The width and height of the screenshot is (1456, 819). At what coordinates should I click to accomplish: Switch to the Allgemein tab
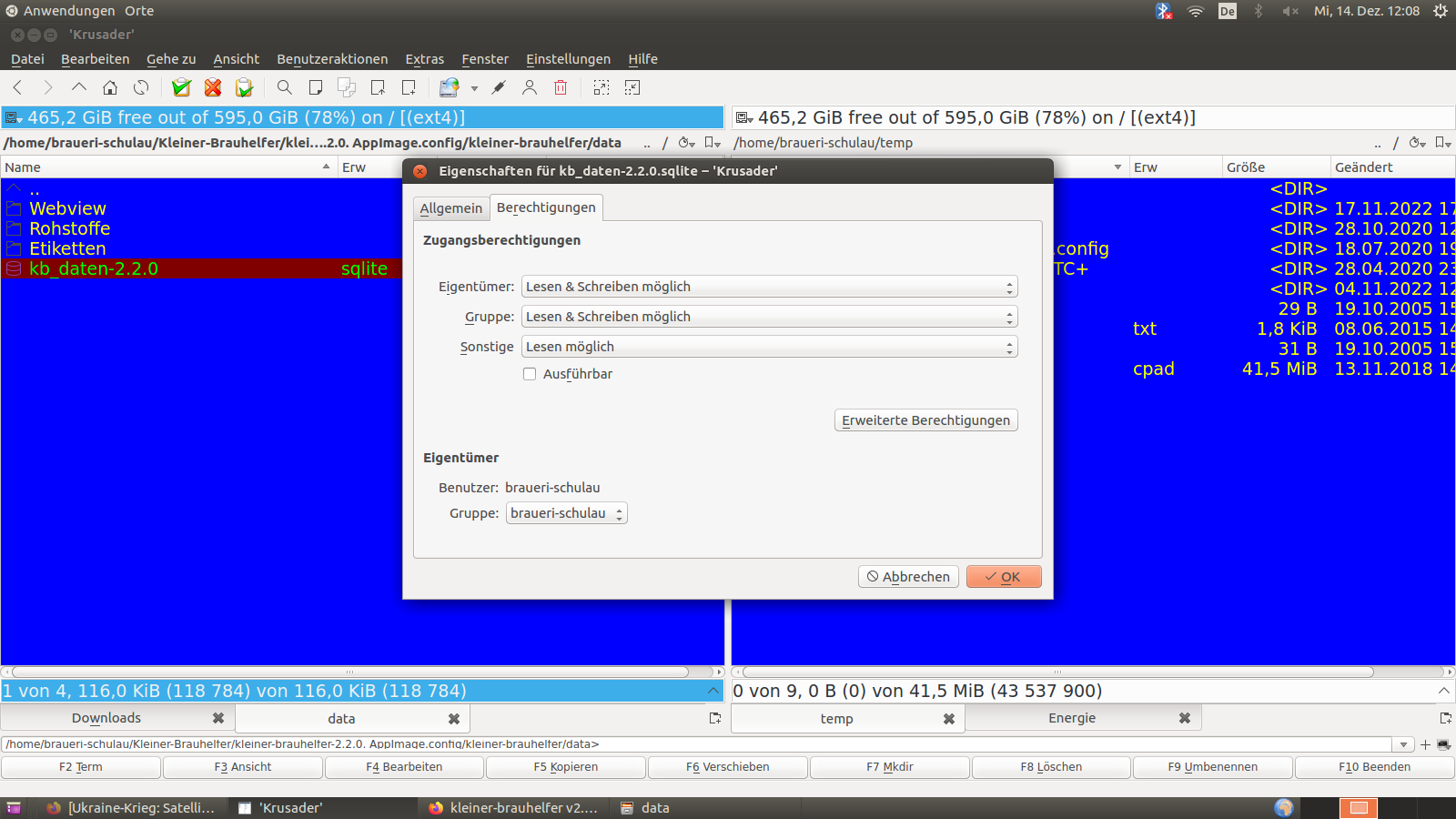(x=451, y=208)
